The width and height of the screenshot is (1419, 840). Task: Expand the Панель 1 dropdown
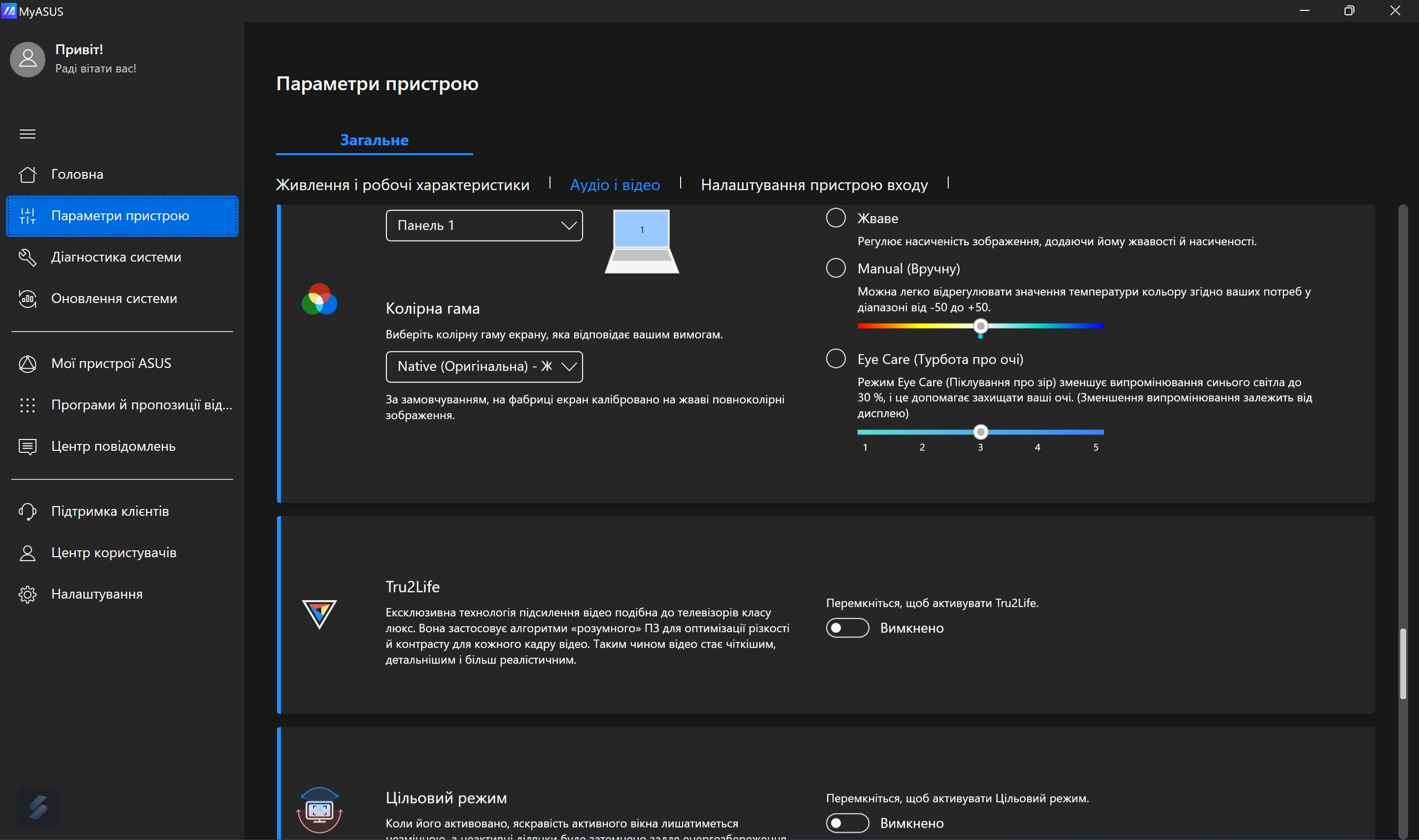(x=484, y=225)
